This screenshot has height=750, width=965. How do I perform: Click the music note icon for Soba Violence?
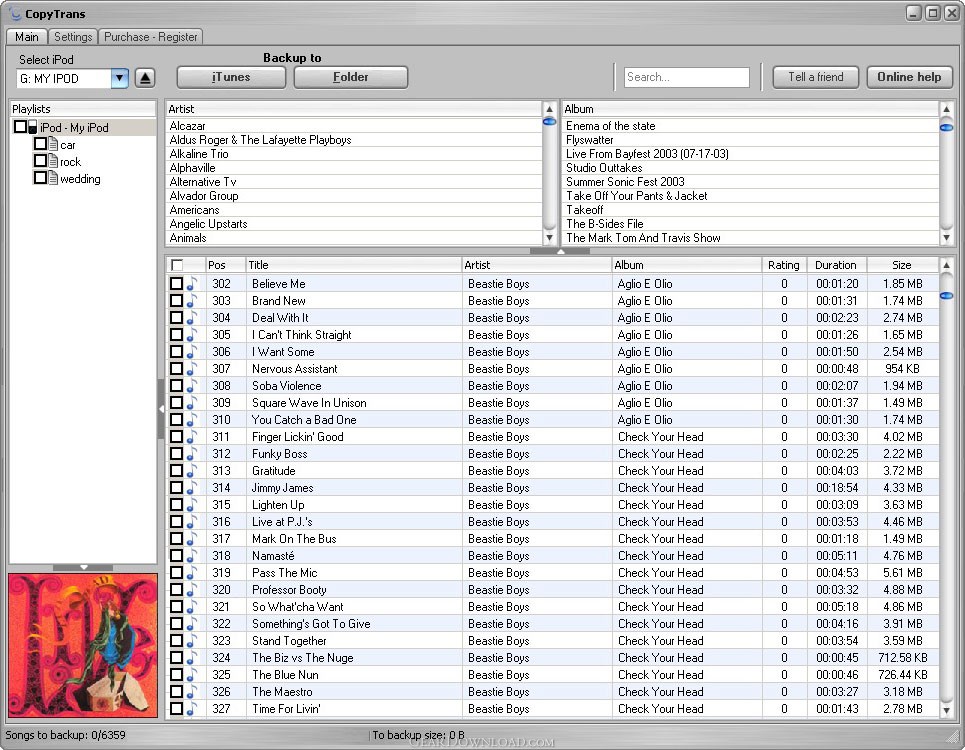tap(192, 386)
